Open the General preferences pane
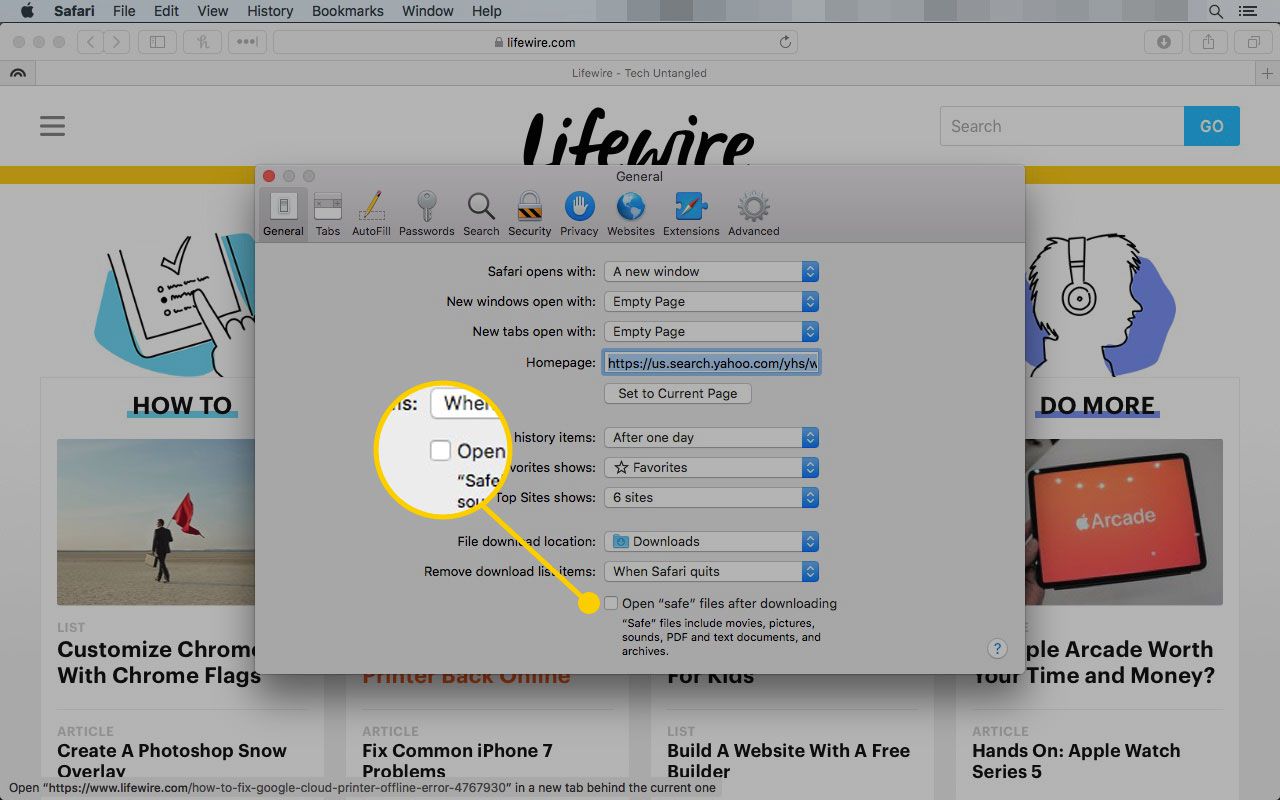The width and height of the screenshot is (1280, 800). click(283, 214)
